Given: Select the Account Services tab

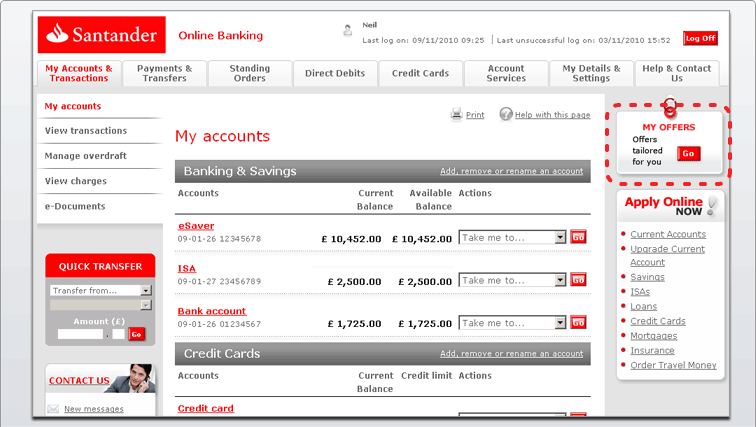Looking at the screenshot, I should tap(506, 73).
